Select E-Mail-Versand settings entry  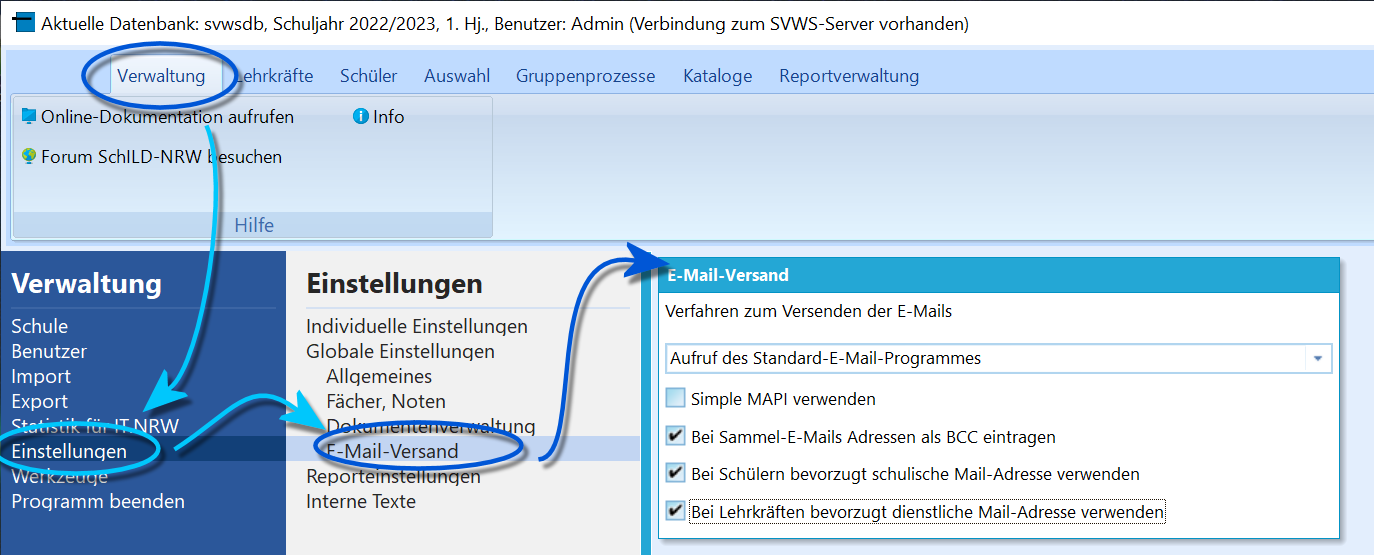(392, 451)
